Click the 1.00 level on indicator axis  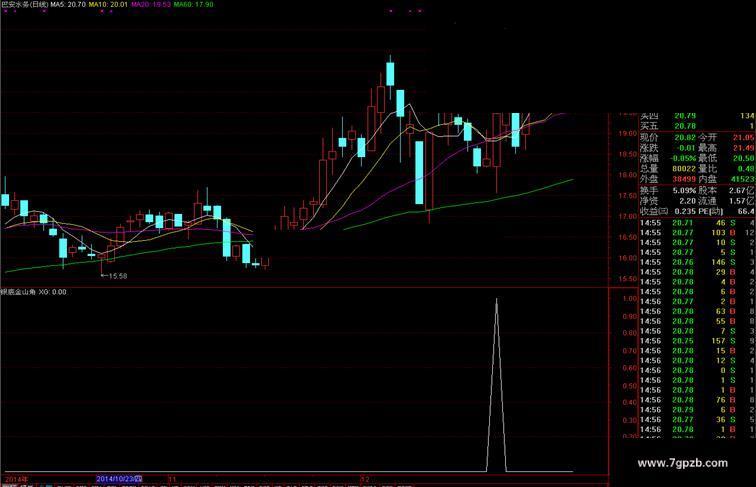630,299
